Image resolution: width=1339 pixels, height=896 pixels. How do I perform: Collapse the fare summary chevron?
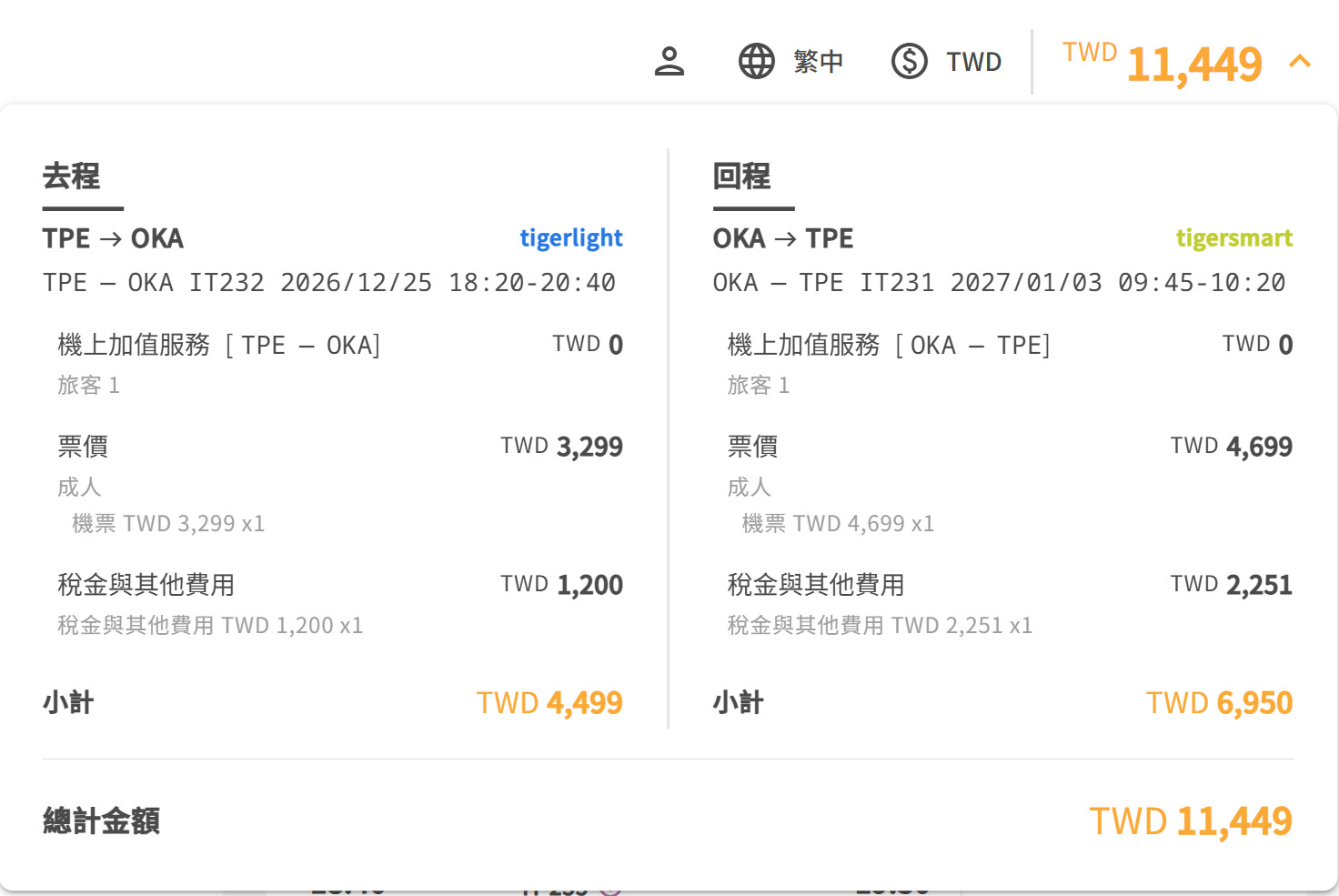pos(1300,61)
